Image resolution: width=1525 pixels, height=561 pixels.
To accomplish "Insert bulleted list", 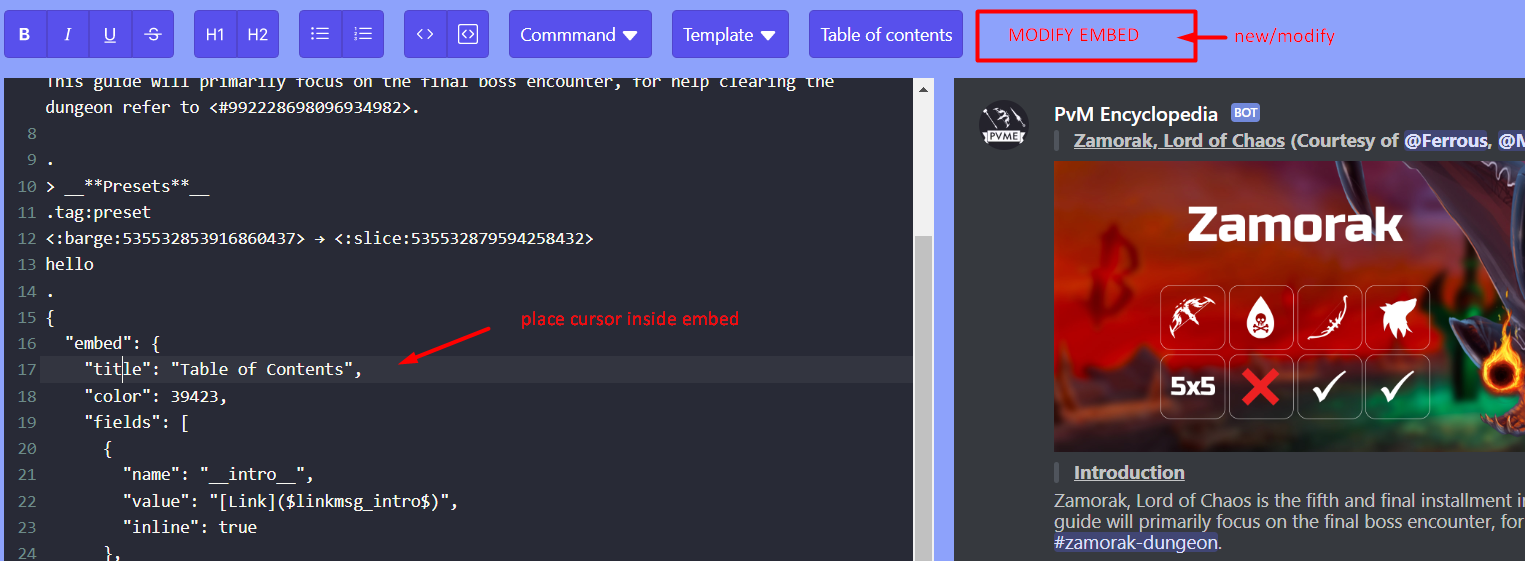I will click(x=320, y=34).
